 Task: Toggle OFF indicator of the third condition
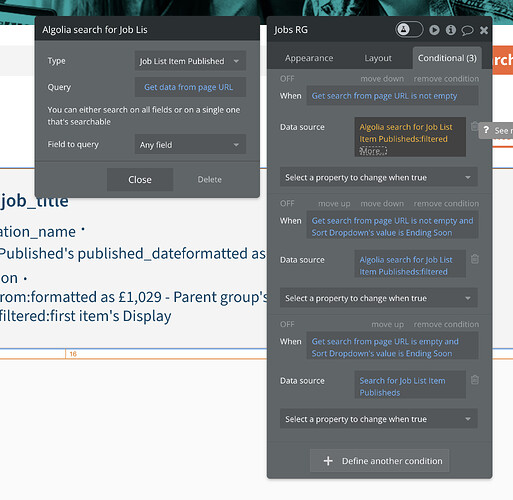pos(287,324)
